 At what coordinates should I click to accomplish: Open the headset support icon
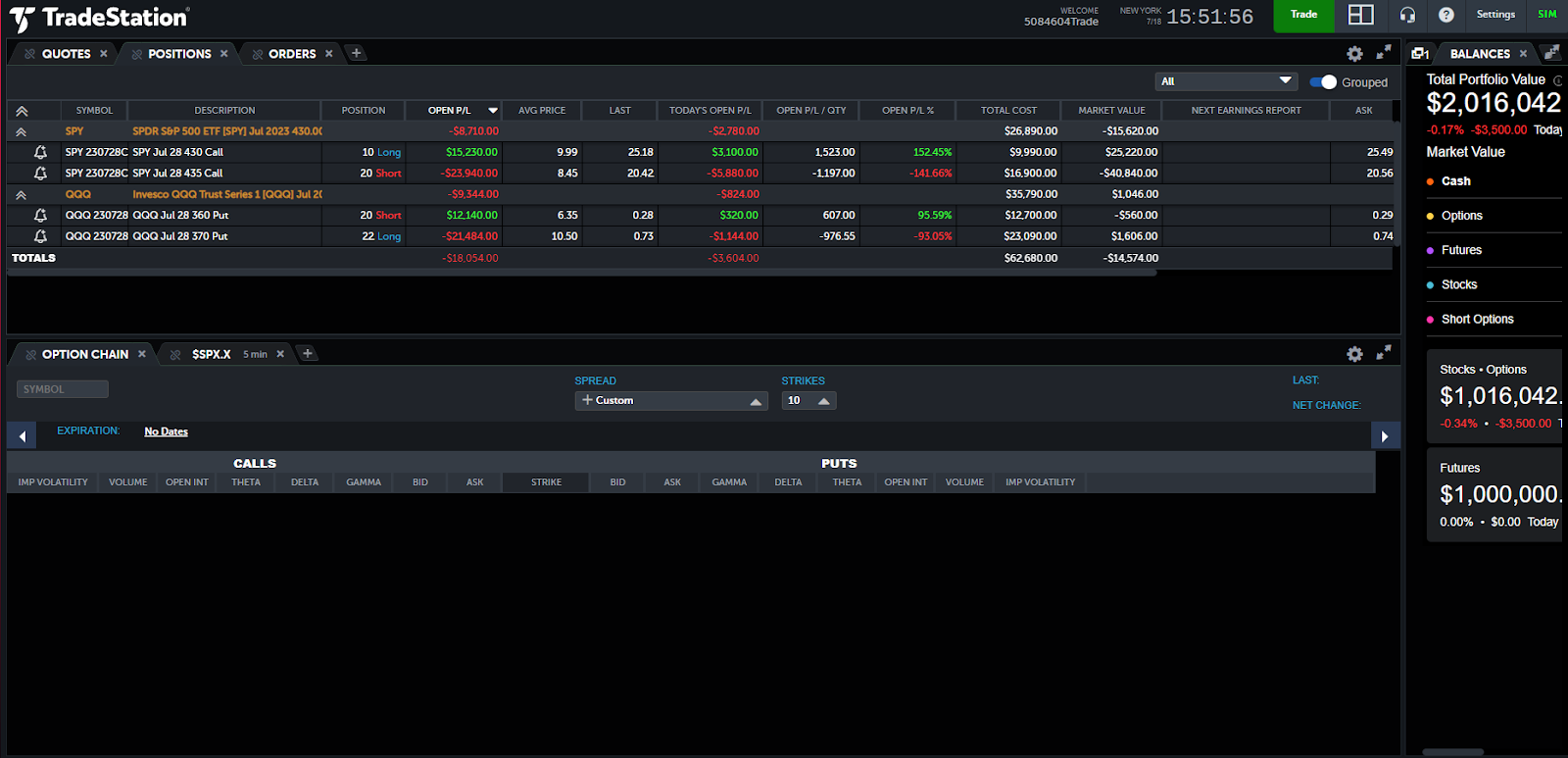1408,15
